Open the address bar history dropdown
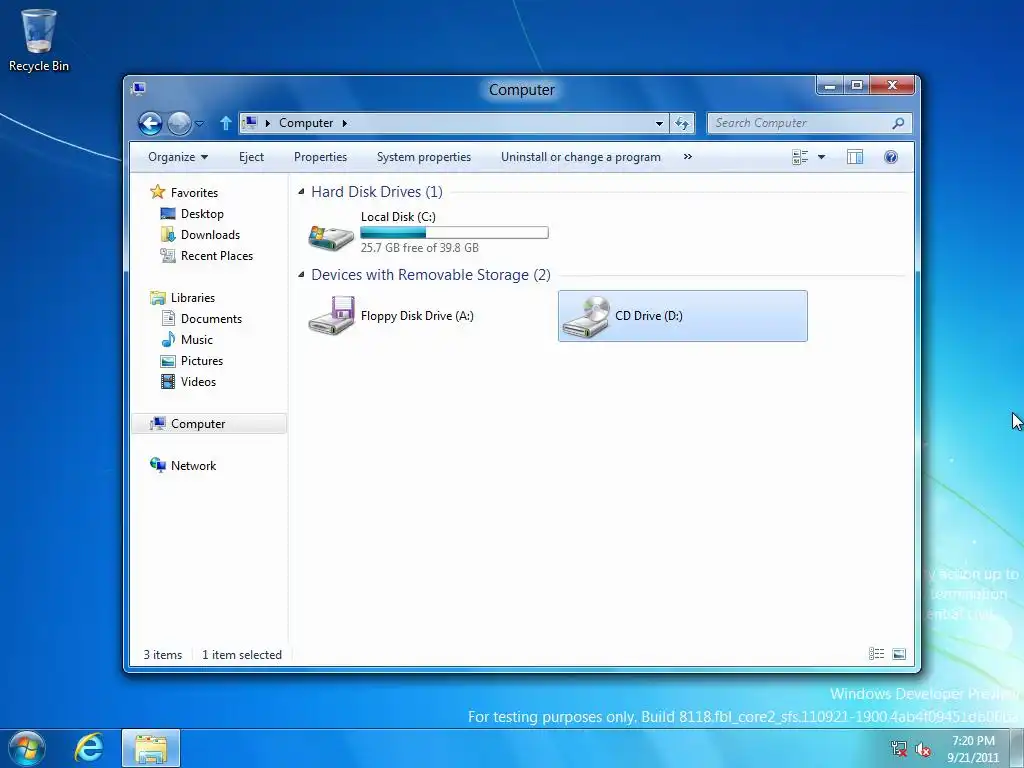Viewport: 1024px width, 768px height. pyautogui.click(x=659, y=123)
